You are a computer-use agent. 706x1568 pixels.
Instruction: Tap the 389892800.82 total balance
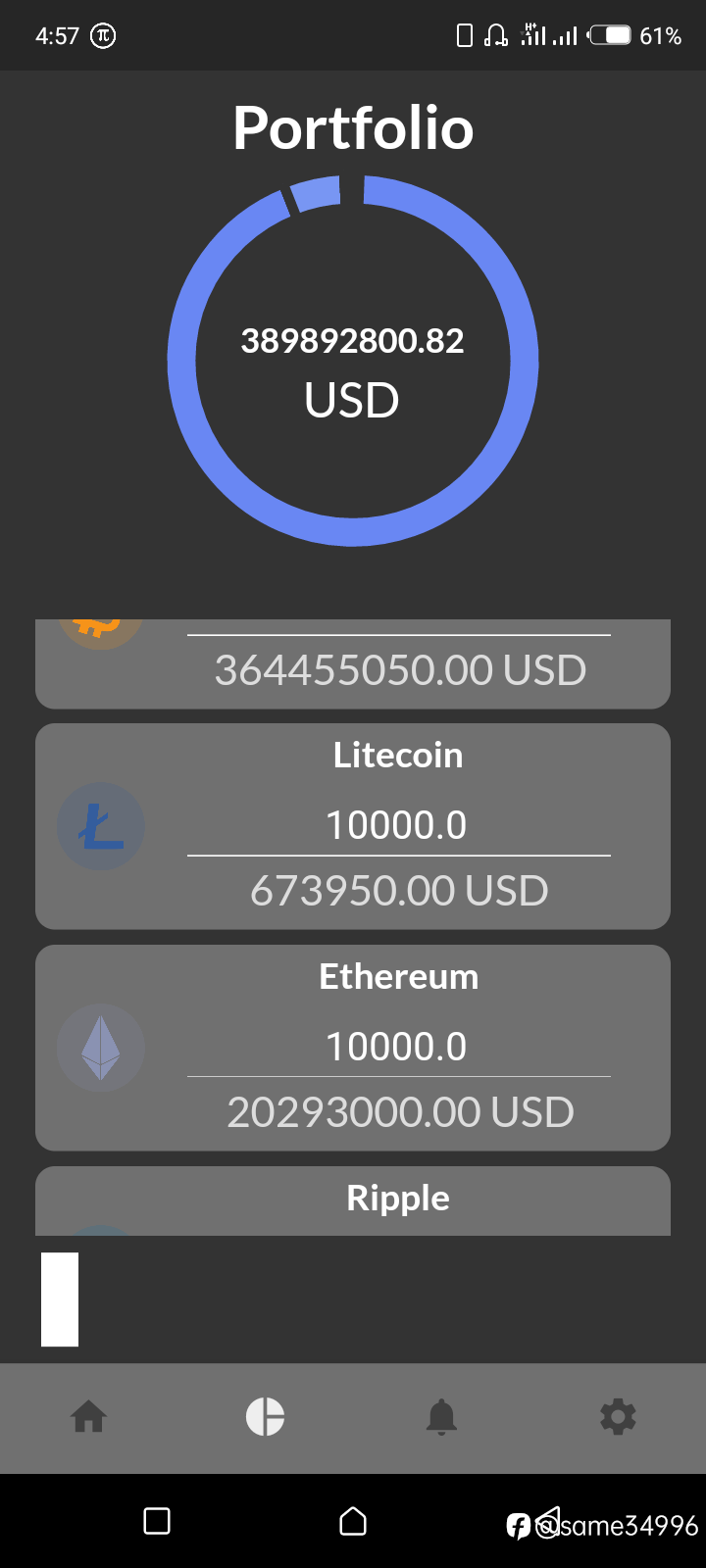[353, 341]
